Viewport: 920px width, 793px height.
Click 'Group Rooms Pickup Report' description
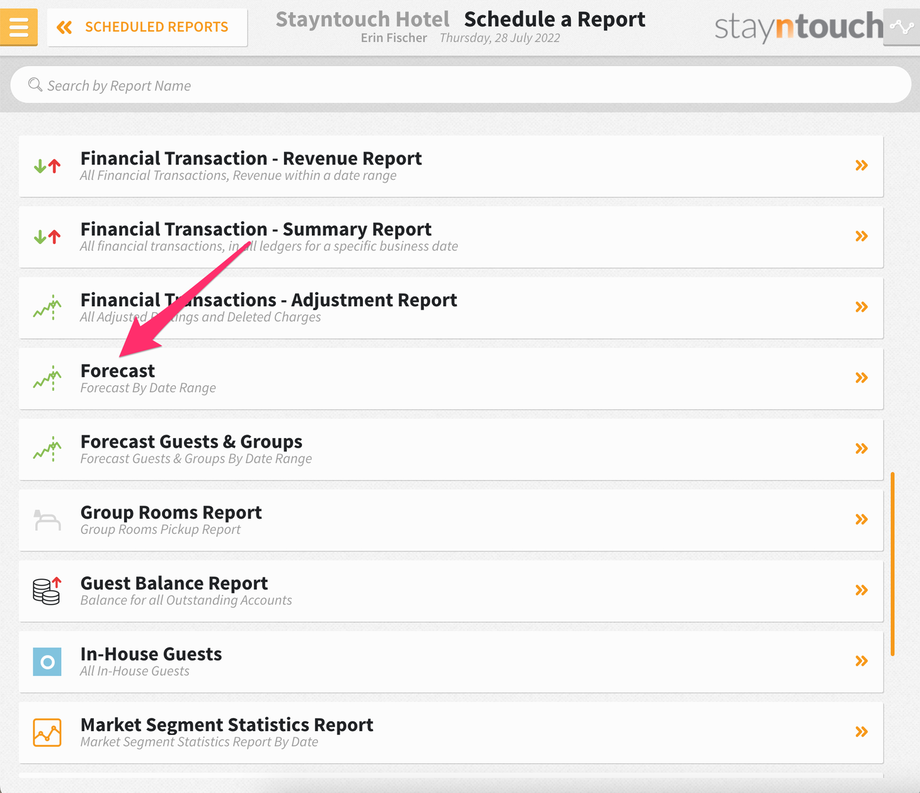160,529
